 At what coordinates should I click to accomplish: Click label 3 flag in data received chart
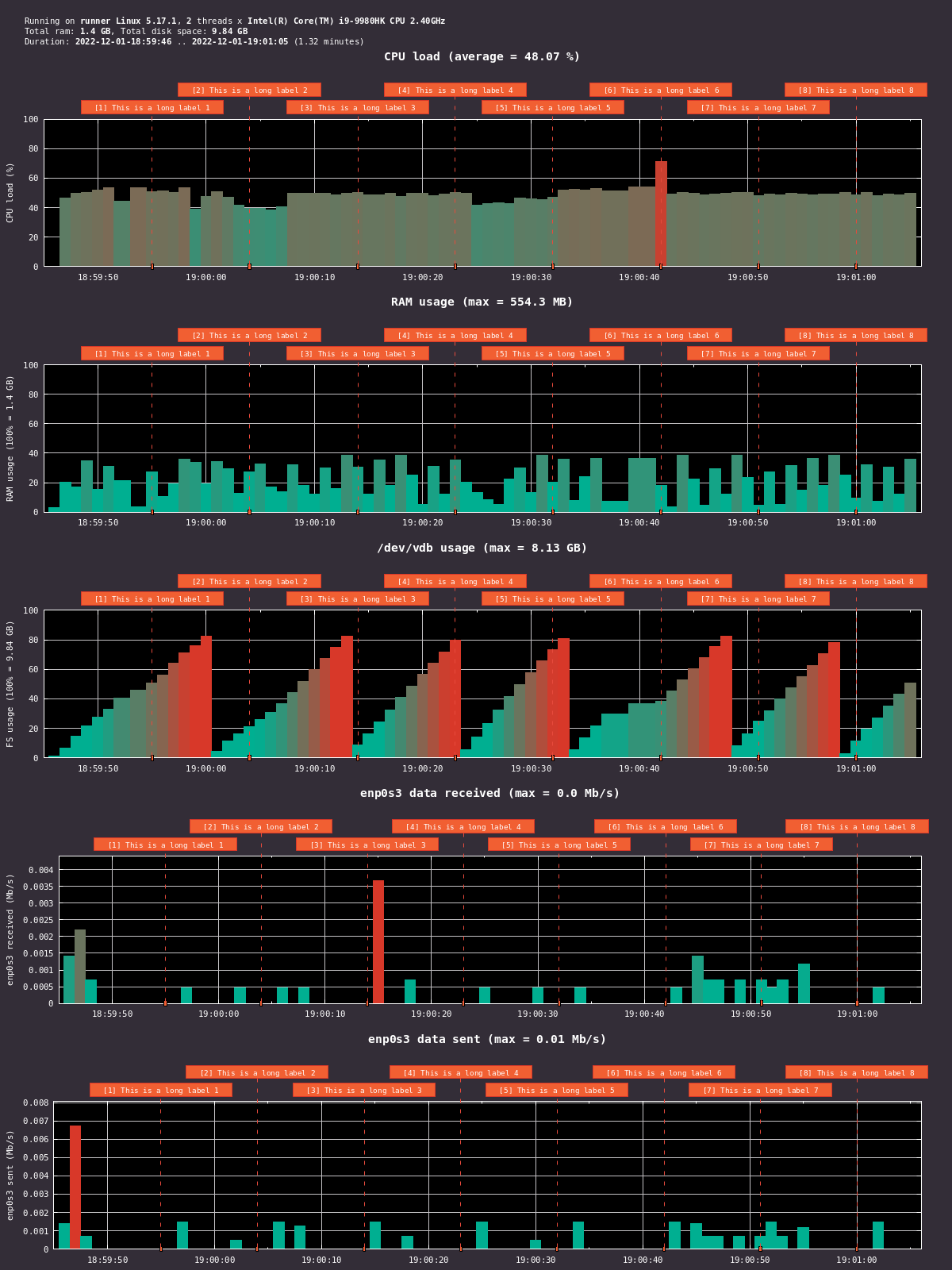tap(367, 845)
